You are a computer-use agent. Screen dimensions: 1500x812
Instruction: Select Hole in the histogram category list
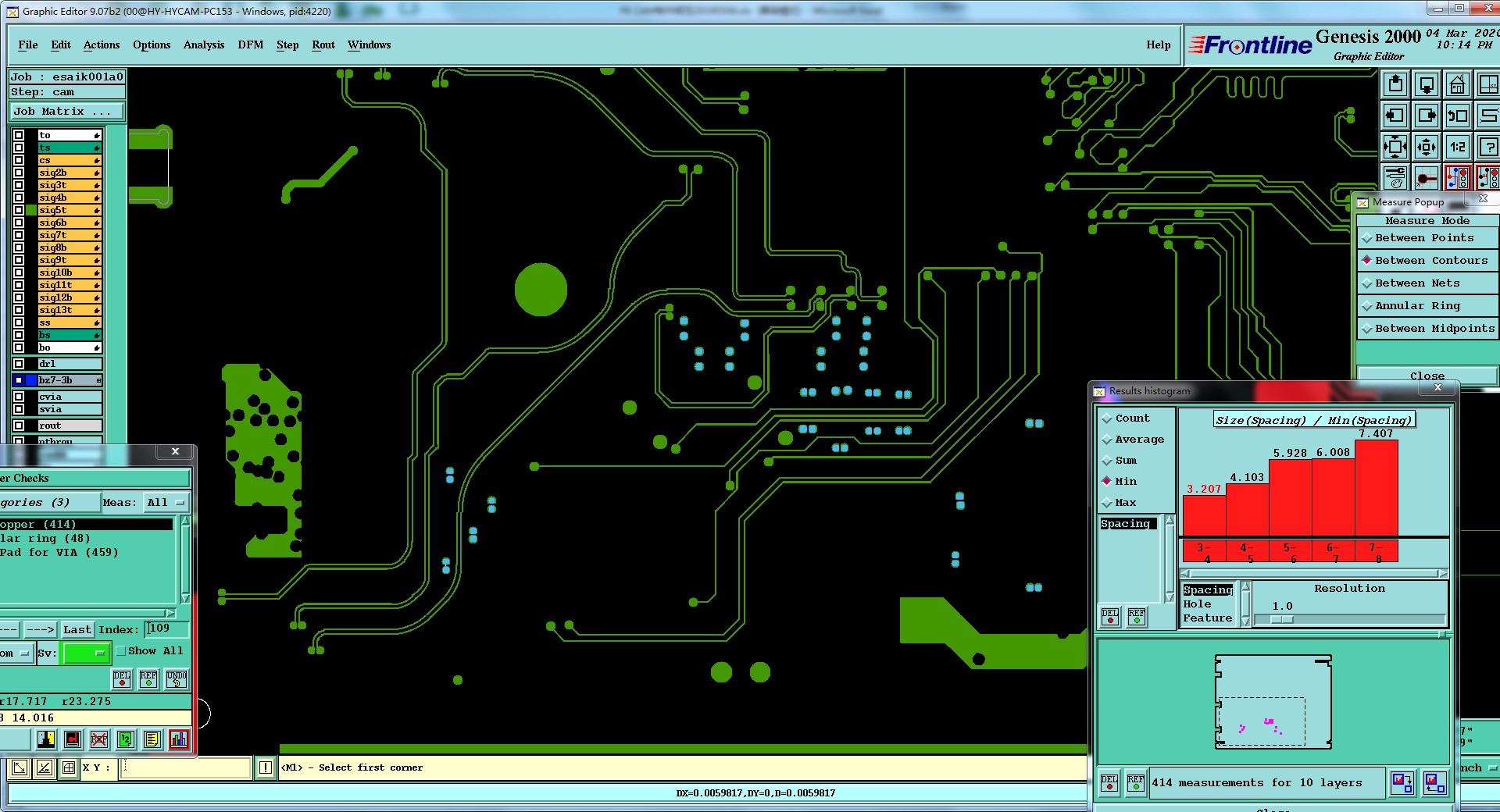point(1197,604)
